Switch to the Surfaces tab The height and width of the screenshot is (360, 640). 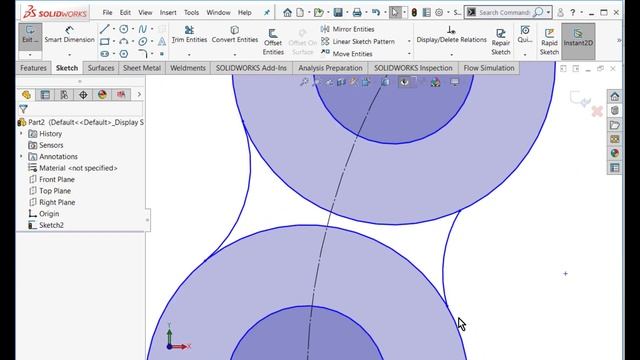tap(101, 68)
